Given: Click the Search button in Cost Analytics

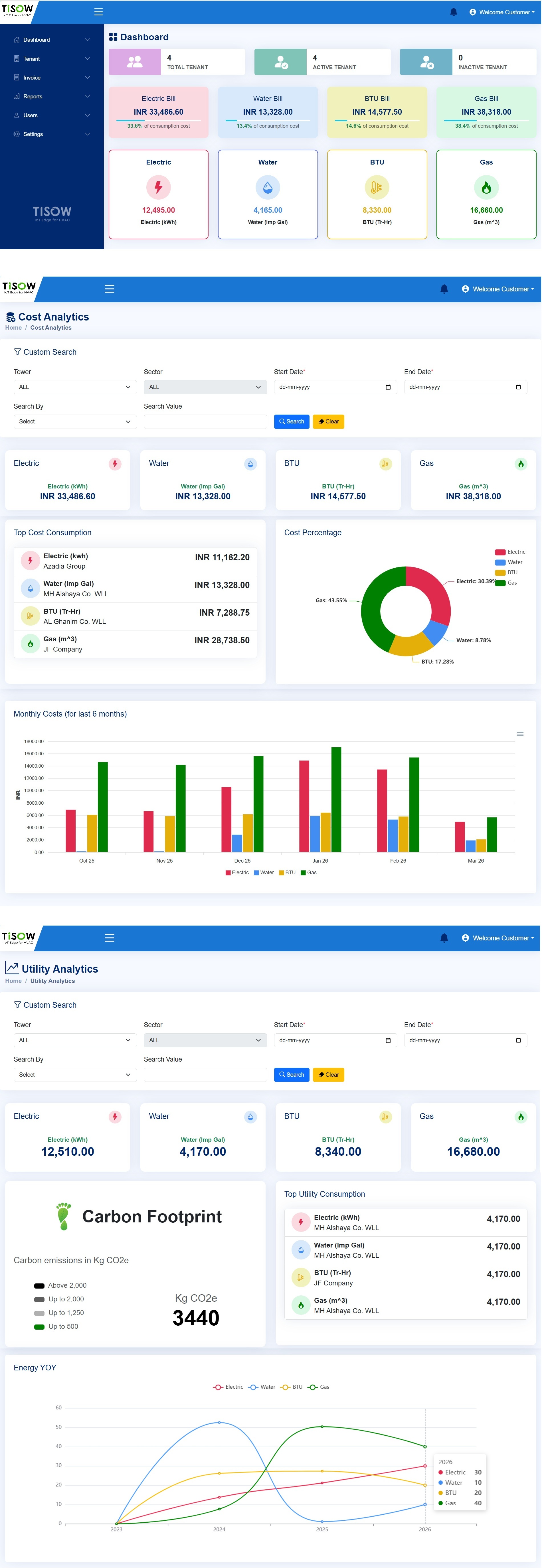Looking at the screenshot, I should [292, 421].
